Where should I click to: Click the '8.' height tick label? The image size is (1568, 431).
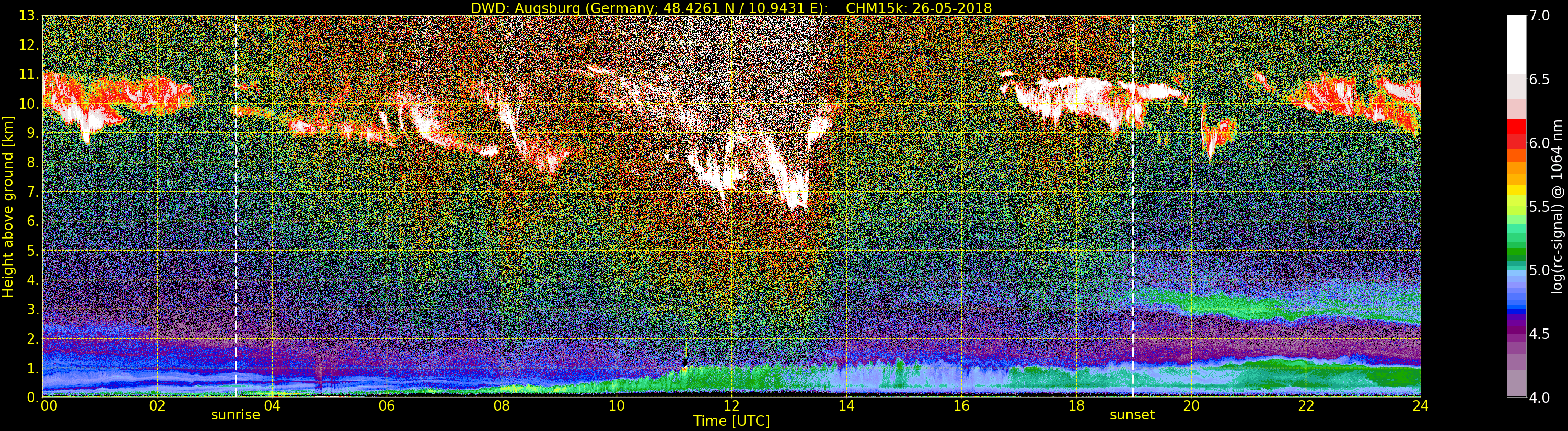pos(33,162)
